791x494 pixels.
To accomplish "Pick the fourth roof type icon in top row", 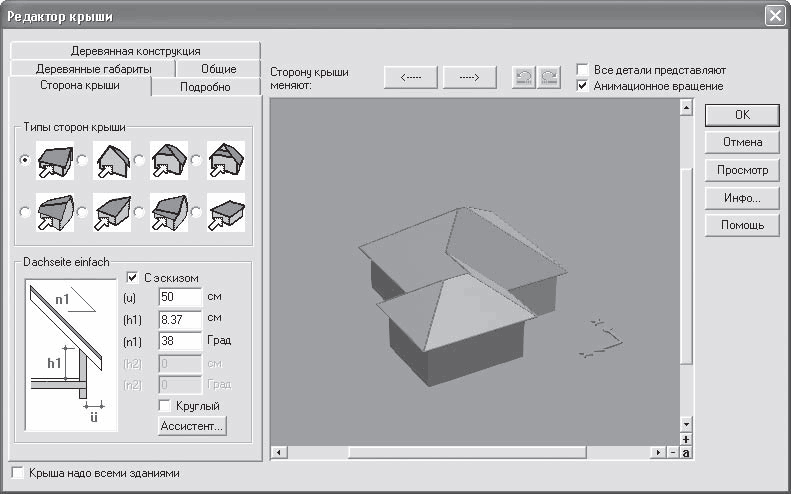I will [x=226, y=160].
